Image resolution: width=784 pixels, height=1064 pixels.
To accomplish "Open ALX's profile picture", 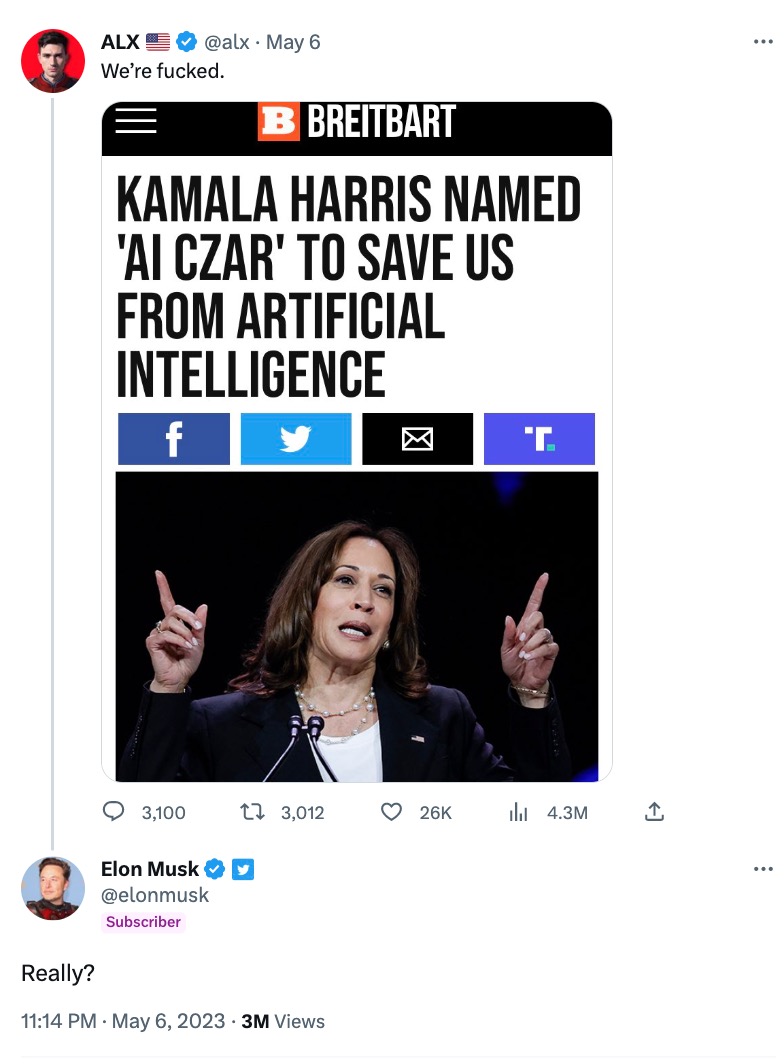I will click(52, 62).
